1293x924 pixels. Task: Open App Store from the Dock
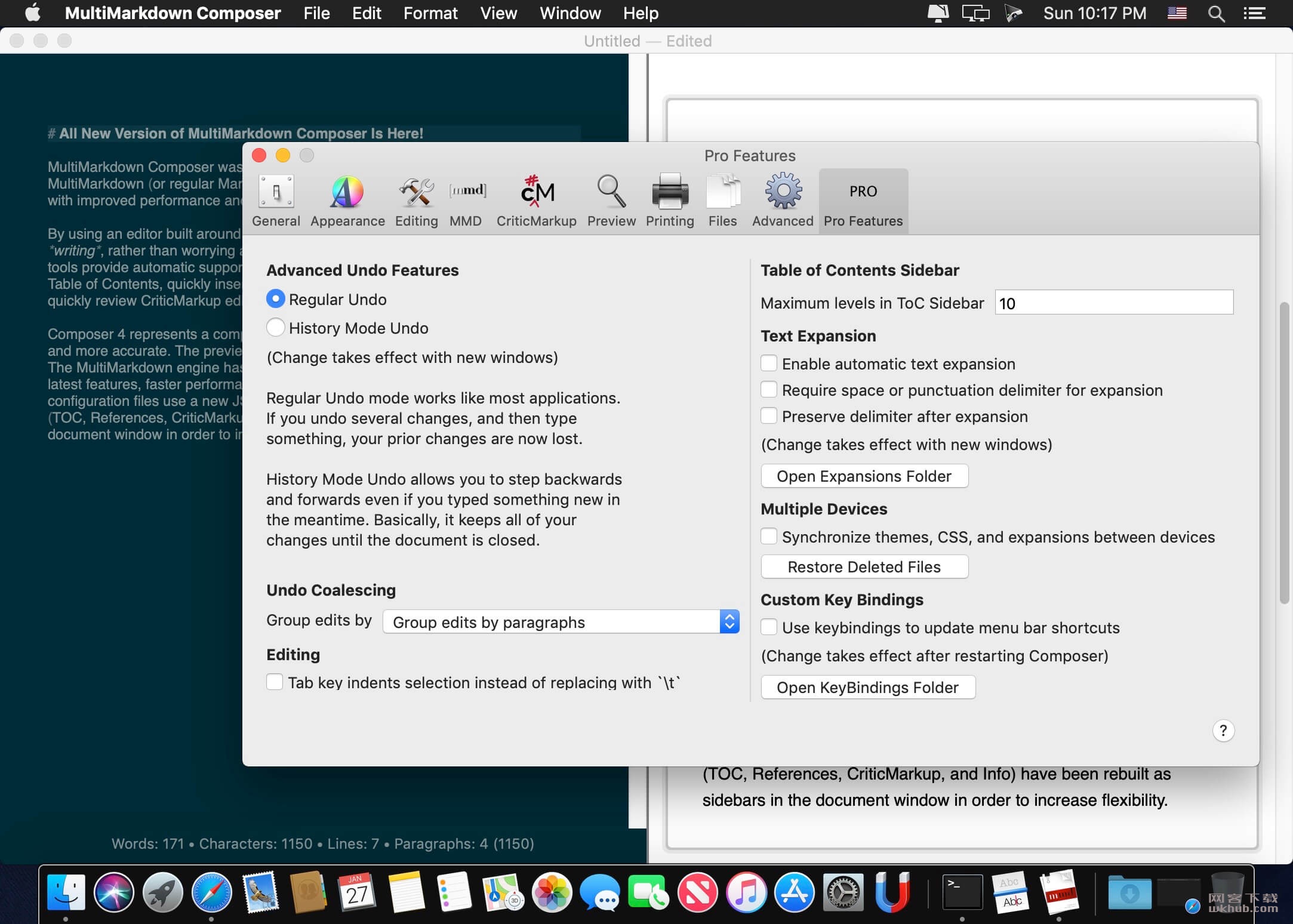click(x=795, y=892)
